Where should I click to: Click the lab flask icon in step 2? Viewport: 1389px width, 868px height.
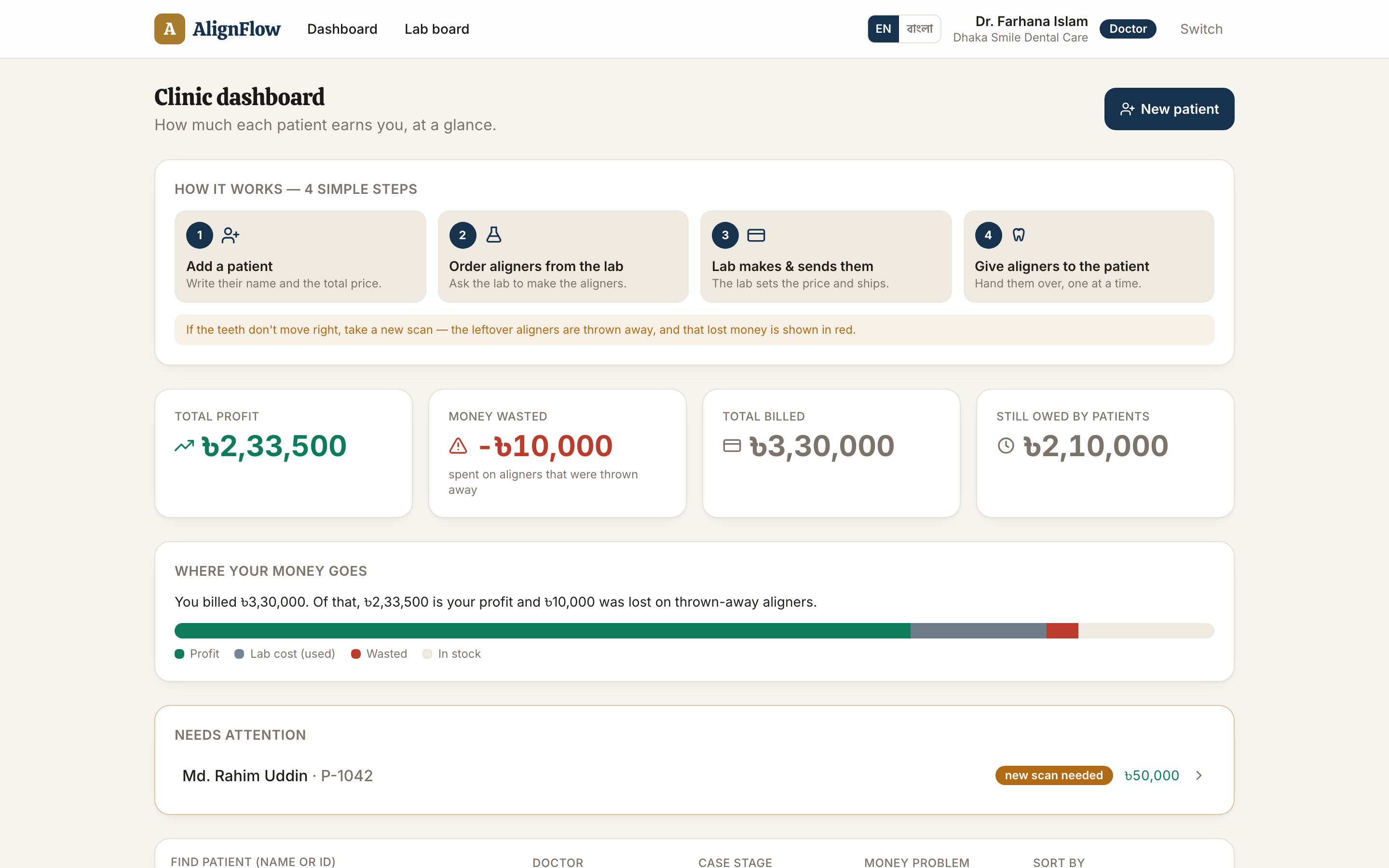493,235
